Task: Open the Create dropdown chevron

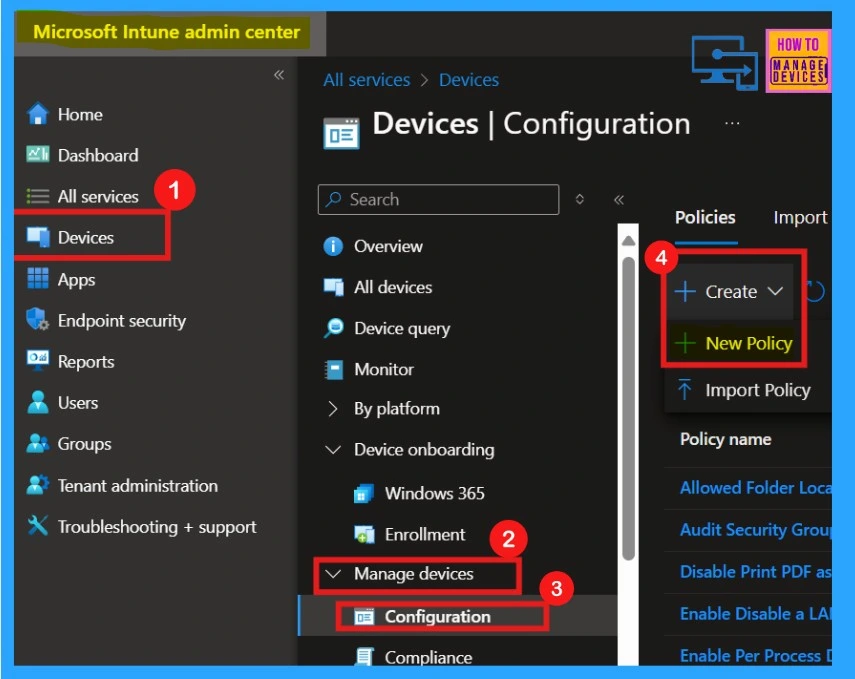Action: tap(775, 291)
